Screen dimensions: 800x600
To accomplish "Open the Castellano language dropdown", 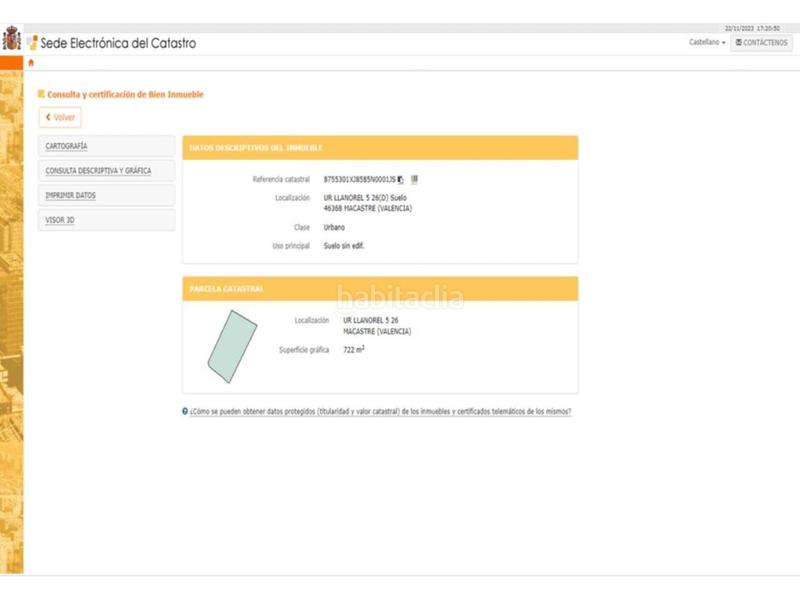I will pos(707,43).
